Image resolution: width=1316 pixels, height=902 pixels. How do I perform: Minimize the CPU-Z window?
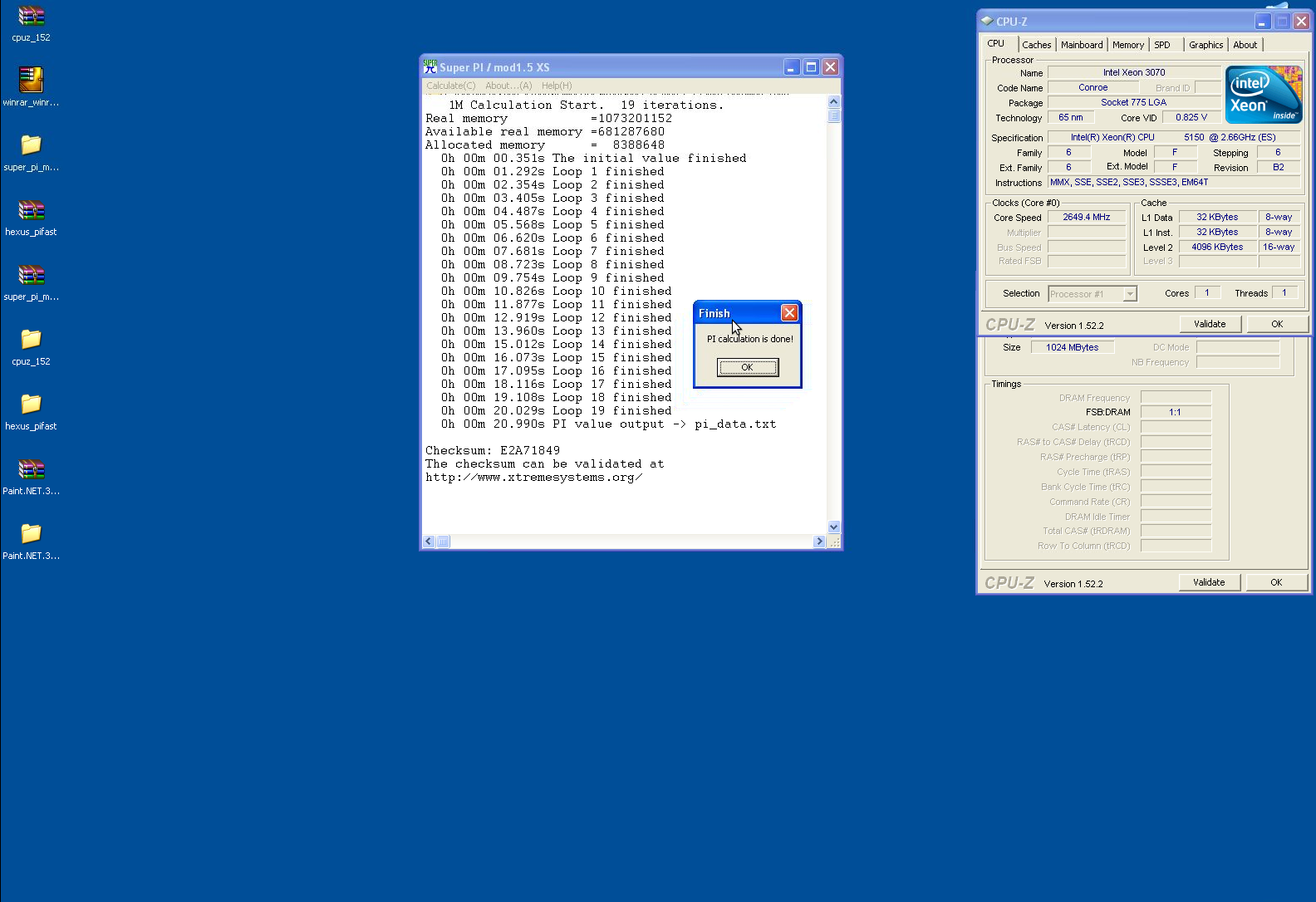1263,22
